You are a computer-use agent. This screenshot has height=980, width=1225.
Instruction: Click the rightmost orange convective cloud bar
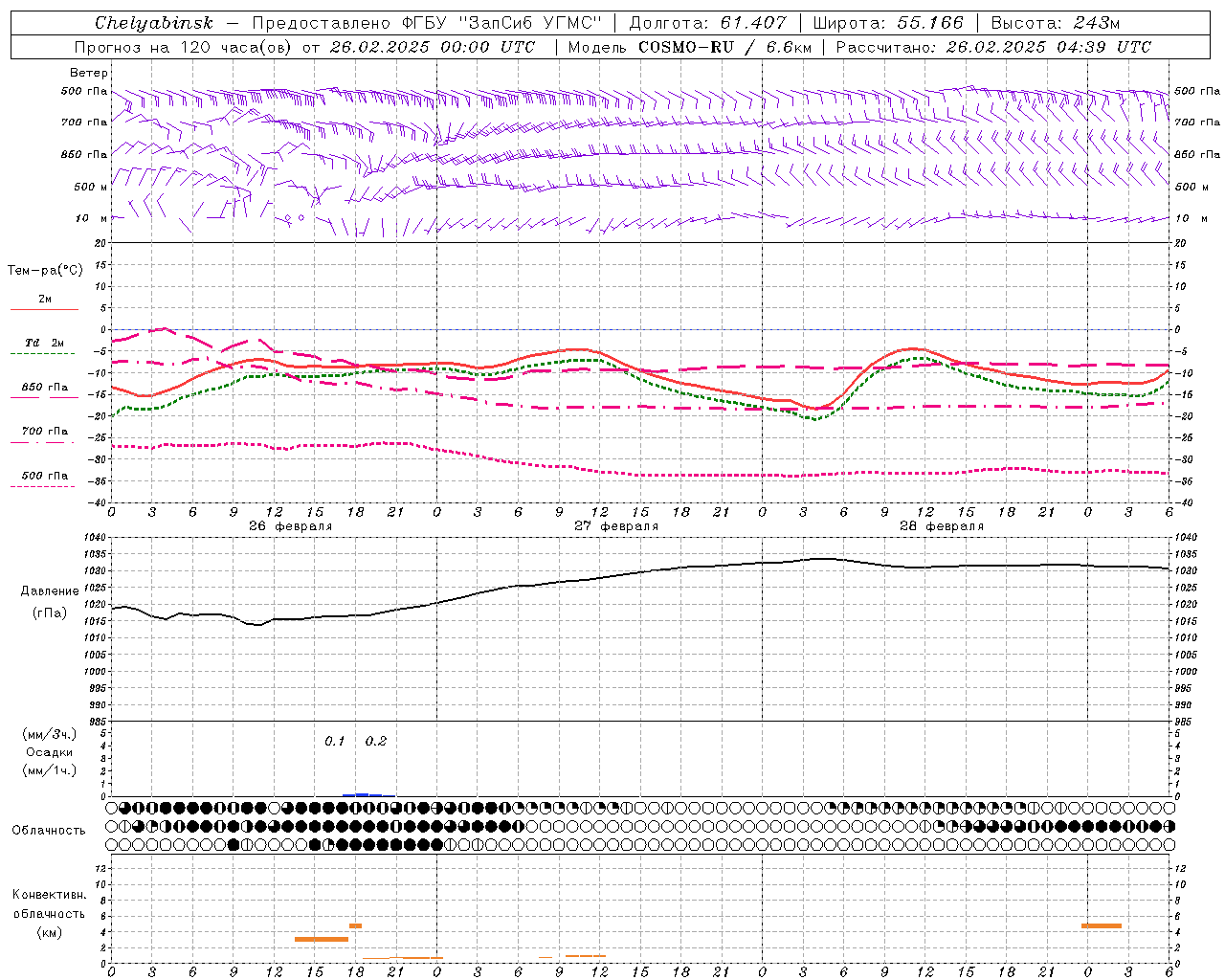(x=1101, y=925)
